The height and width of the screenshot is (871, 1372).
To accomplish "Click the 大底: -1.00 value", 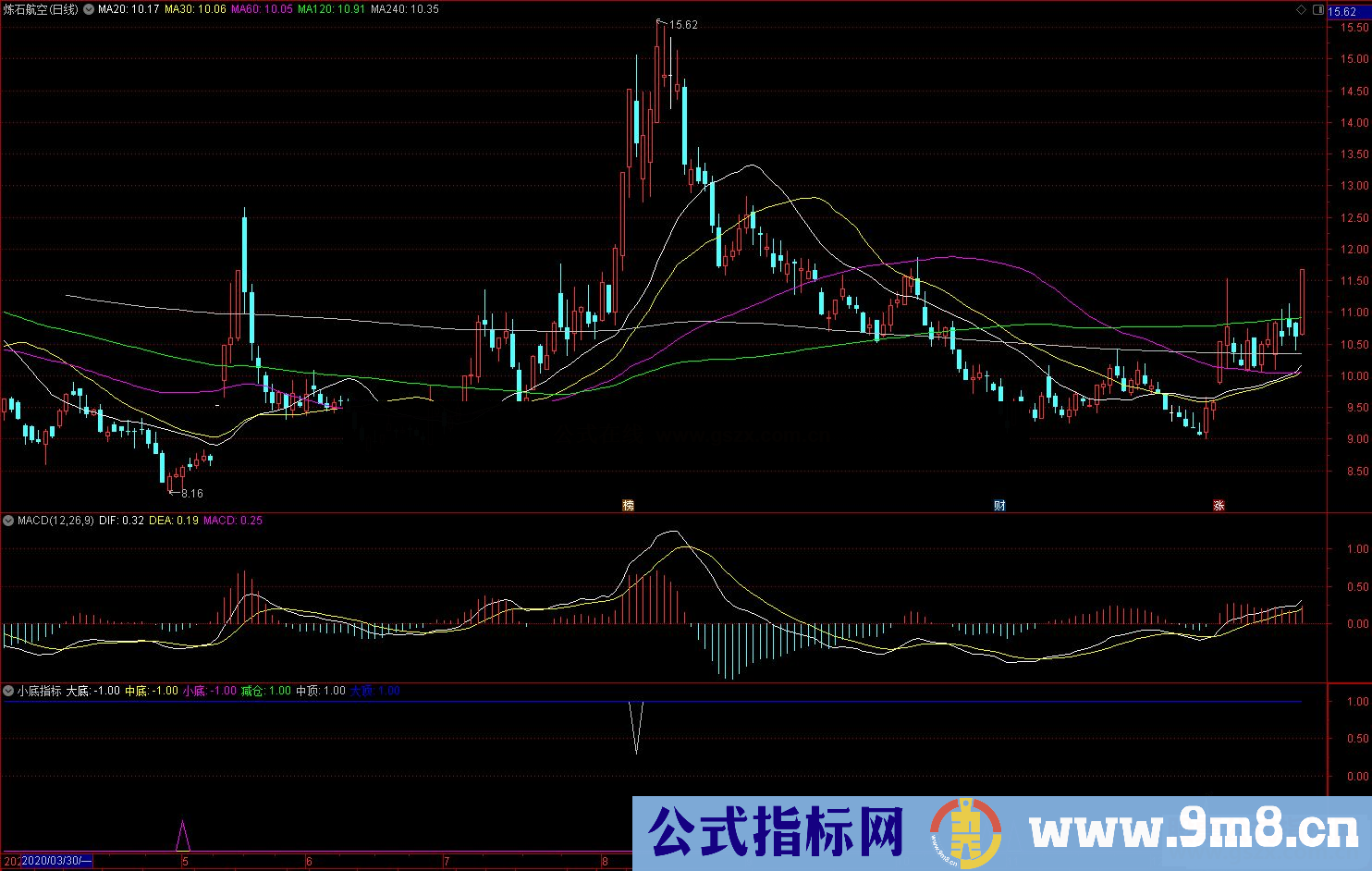I will click(x=93, y=691).
